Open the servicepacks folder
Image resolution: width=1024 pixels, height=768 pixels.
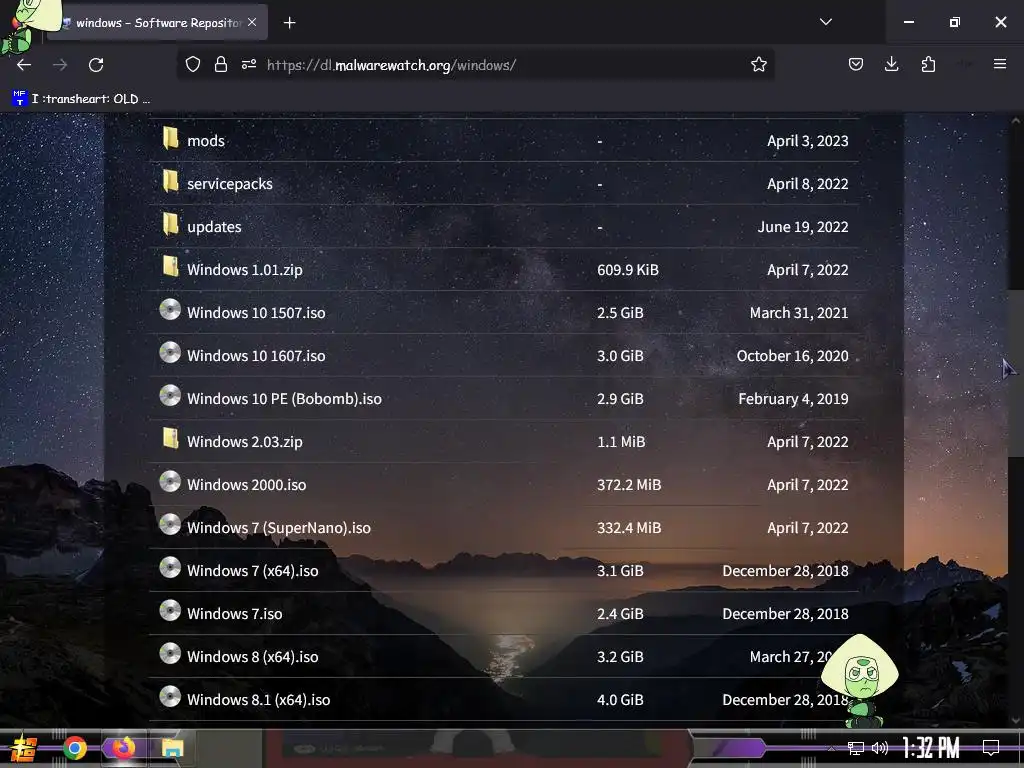click(230, 184)
